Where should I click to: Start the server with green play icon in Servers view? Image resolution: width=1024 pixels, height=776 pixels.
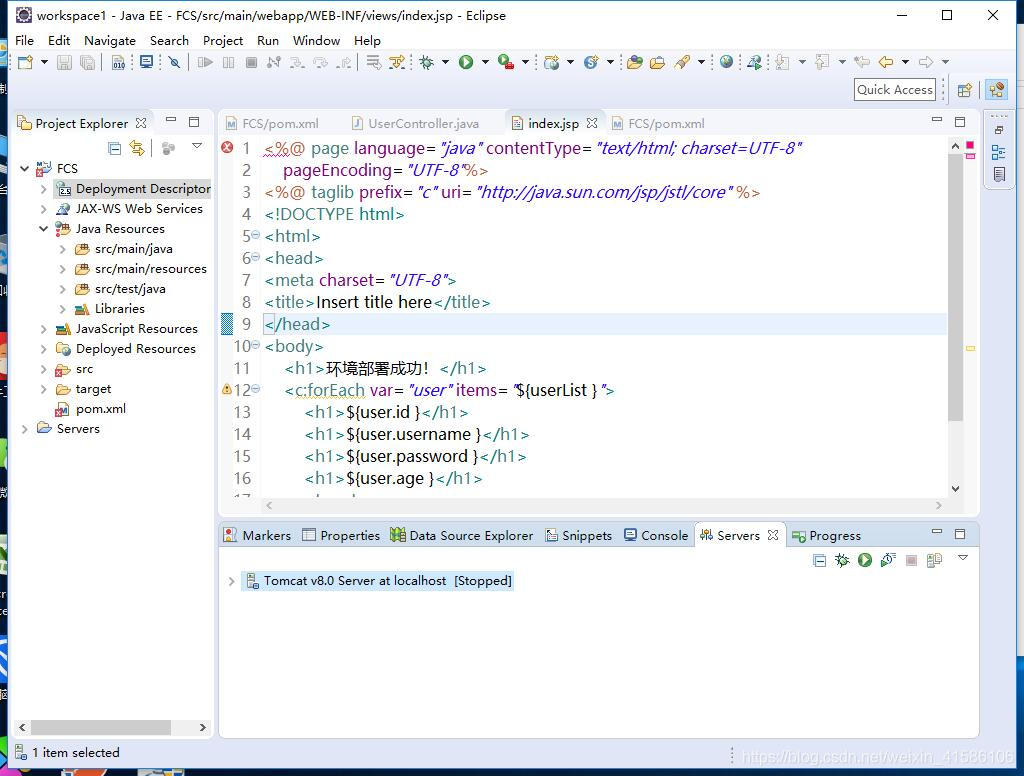[x=865, y=560]
